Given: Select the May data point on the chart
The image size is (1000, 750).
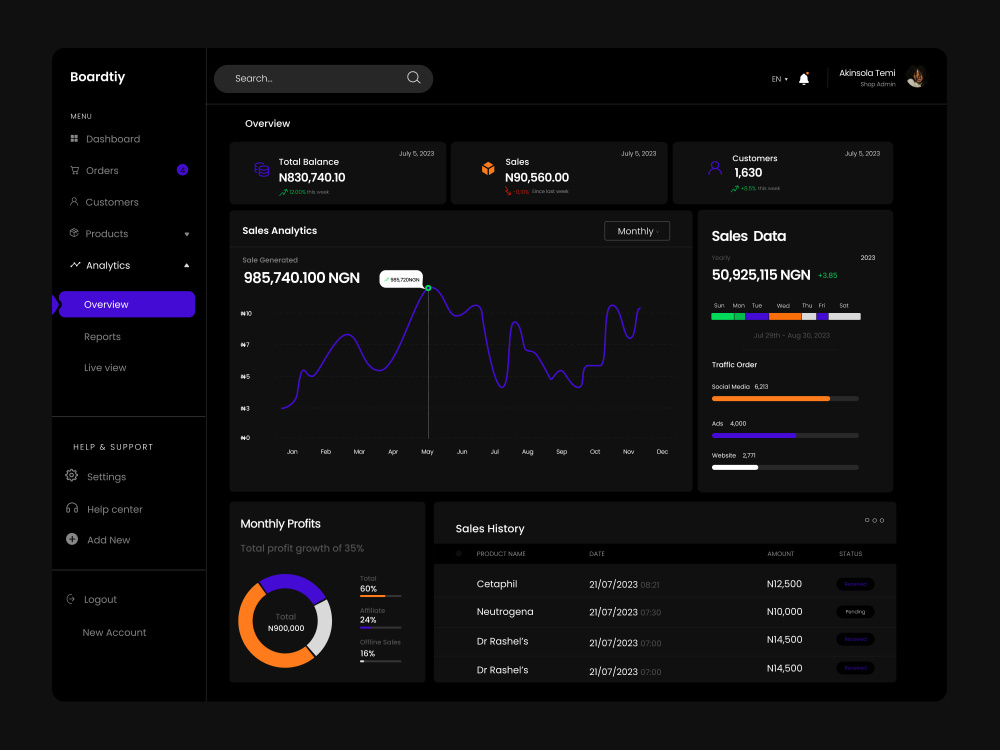Looking at the screenshot, I should [428, 288].
